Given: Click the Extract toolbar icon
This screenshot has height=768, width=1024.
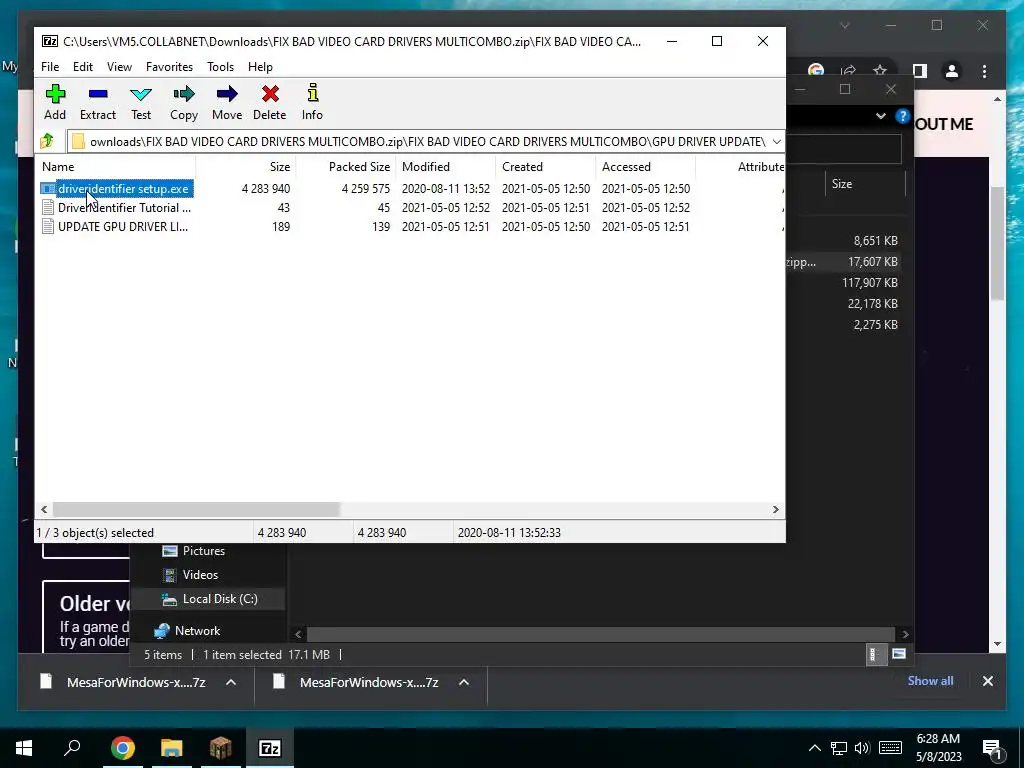Looking at the screenshot, I should pos(98,94).
